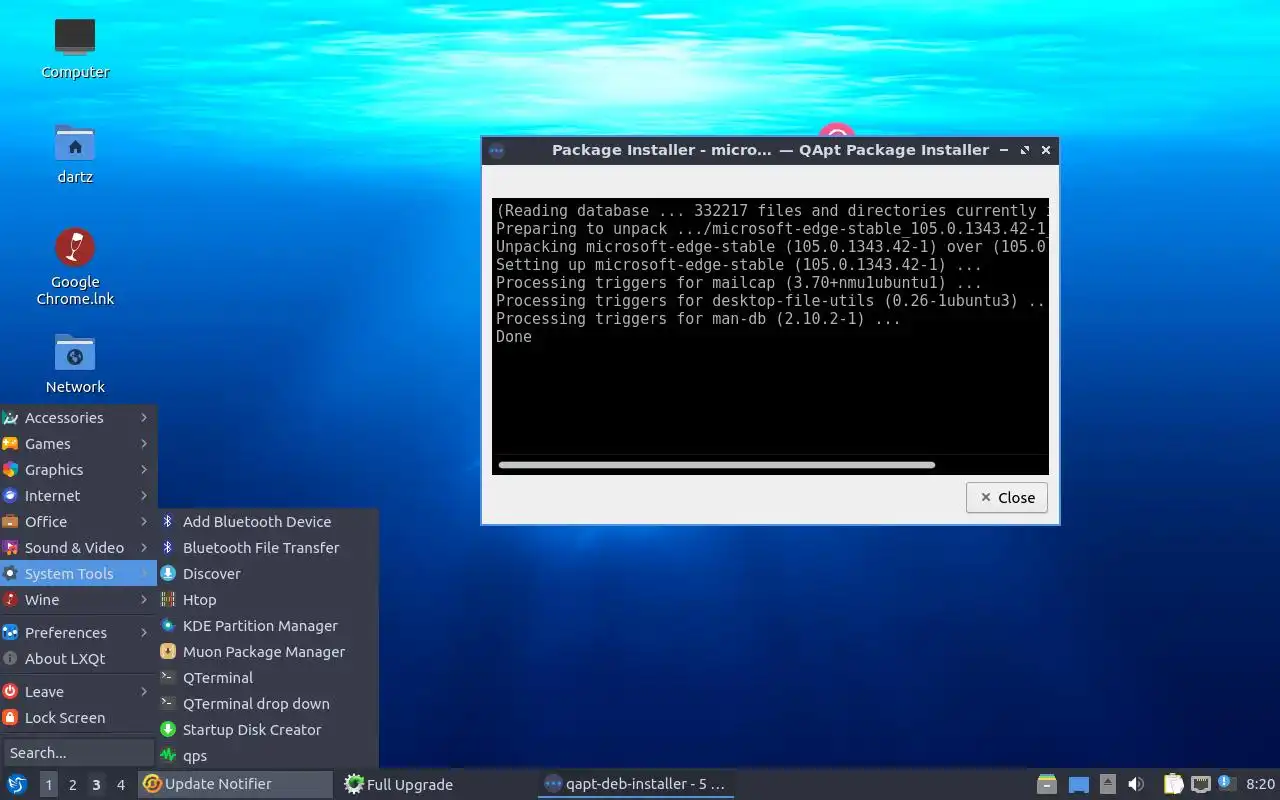
Task: Click the LXQt start menu button
Action: [17, 784]
